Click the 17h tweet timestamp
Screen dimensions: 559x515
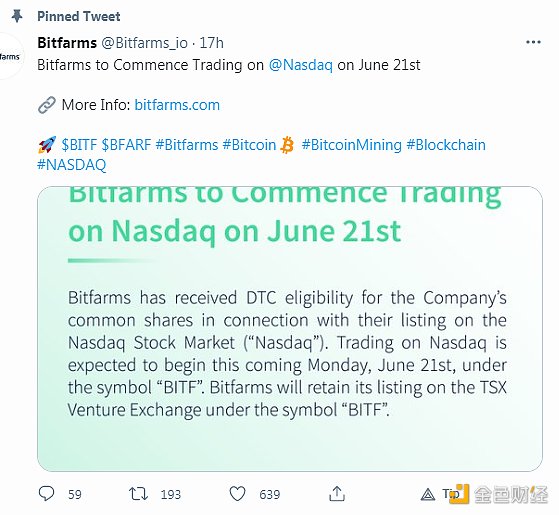coord(211,43)
